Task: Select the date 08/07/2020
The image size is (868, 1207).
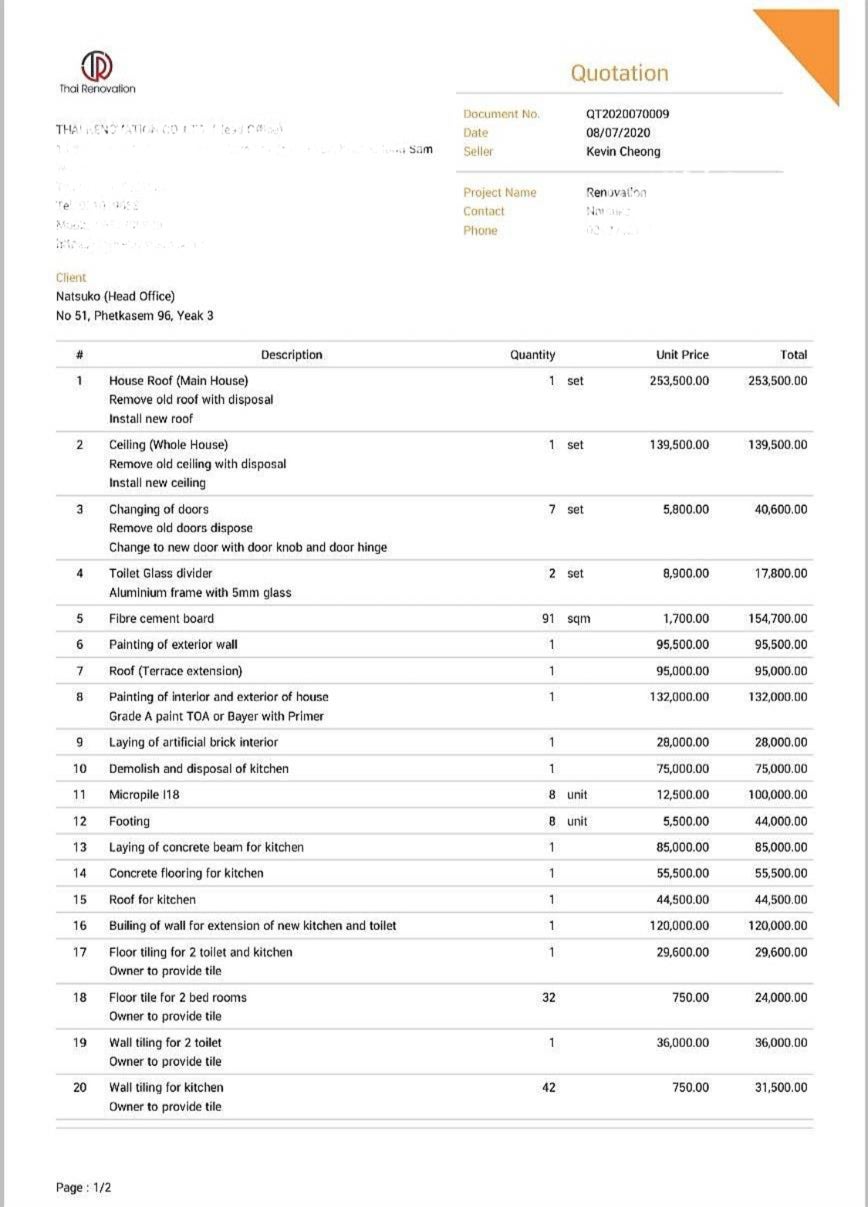Action: pos(618,133)
